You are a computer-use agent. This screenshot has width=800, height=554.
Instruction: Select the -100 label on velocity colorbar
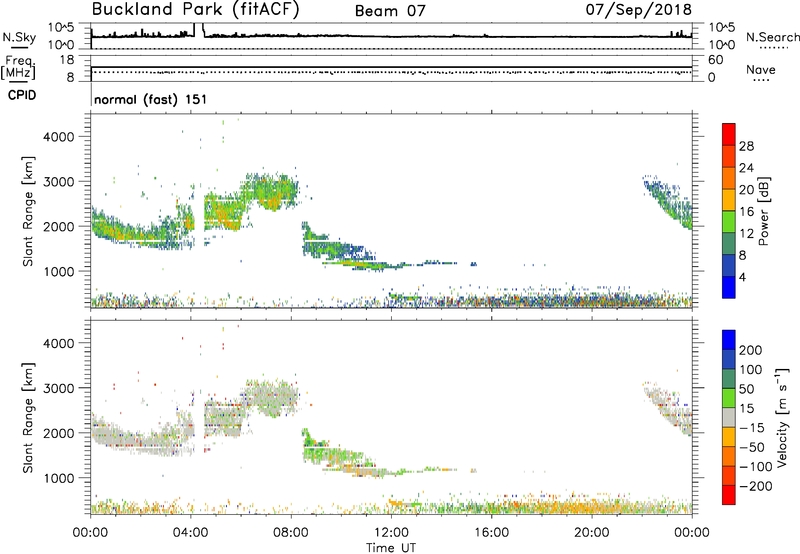point(756,467)
